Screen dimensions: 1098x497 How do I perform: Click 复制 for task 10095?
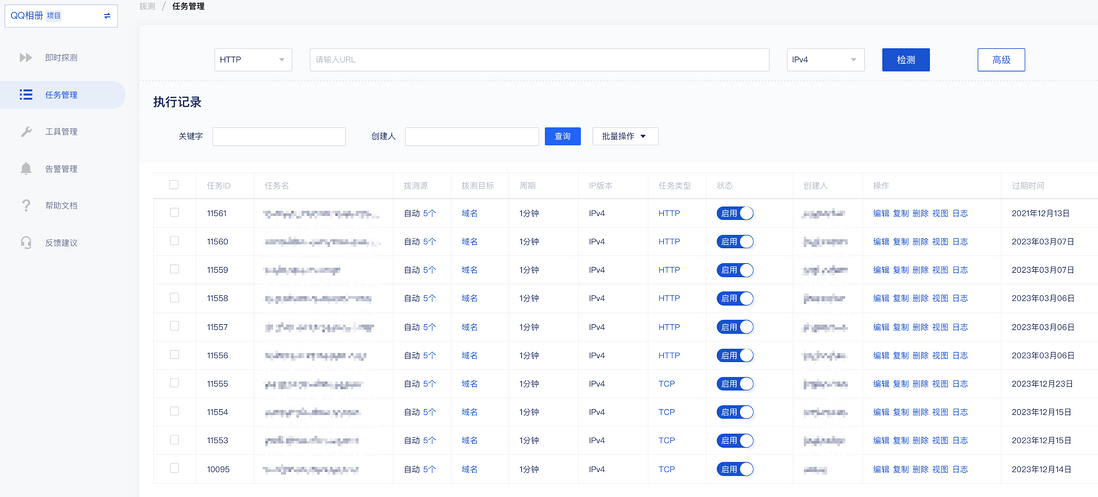pyautogui.click(x=901, y=469)
